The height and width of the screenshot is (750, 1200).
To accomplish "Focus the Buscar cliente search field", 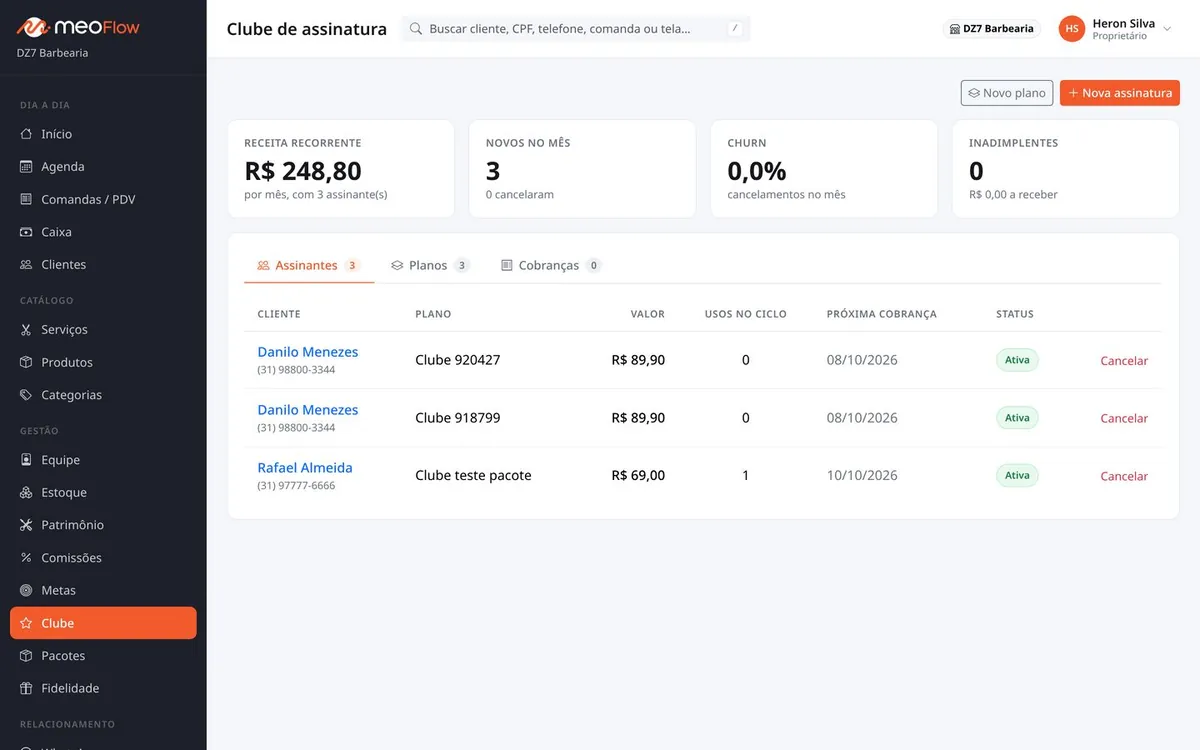I will [x=576, y=29].
